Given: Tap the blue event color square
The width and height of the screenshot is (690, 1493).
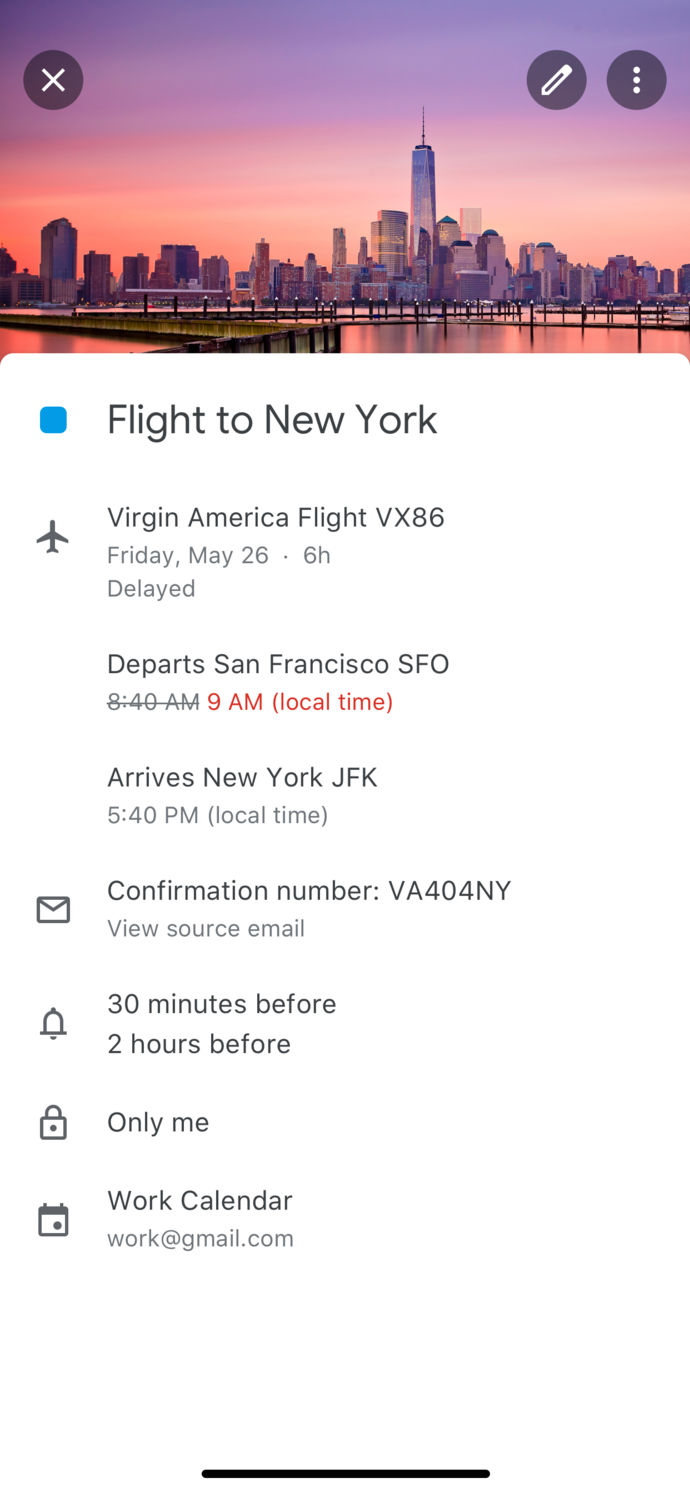Looking at the screenshot, I should click(53, 420).
